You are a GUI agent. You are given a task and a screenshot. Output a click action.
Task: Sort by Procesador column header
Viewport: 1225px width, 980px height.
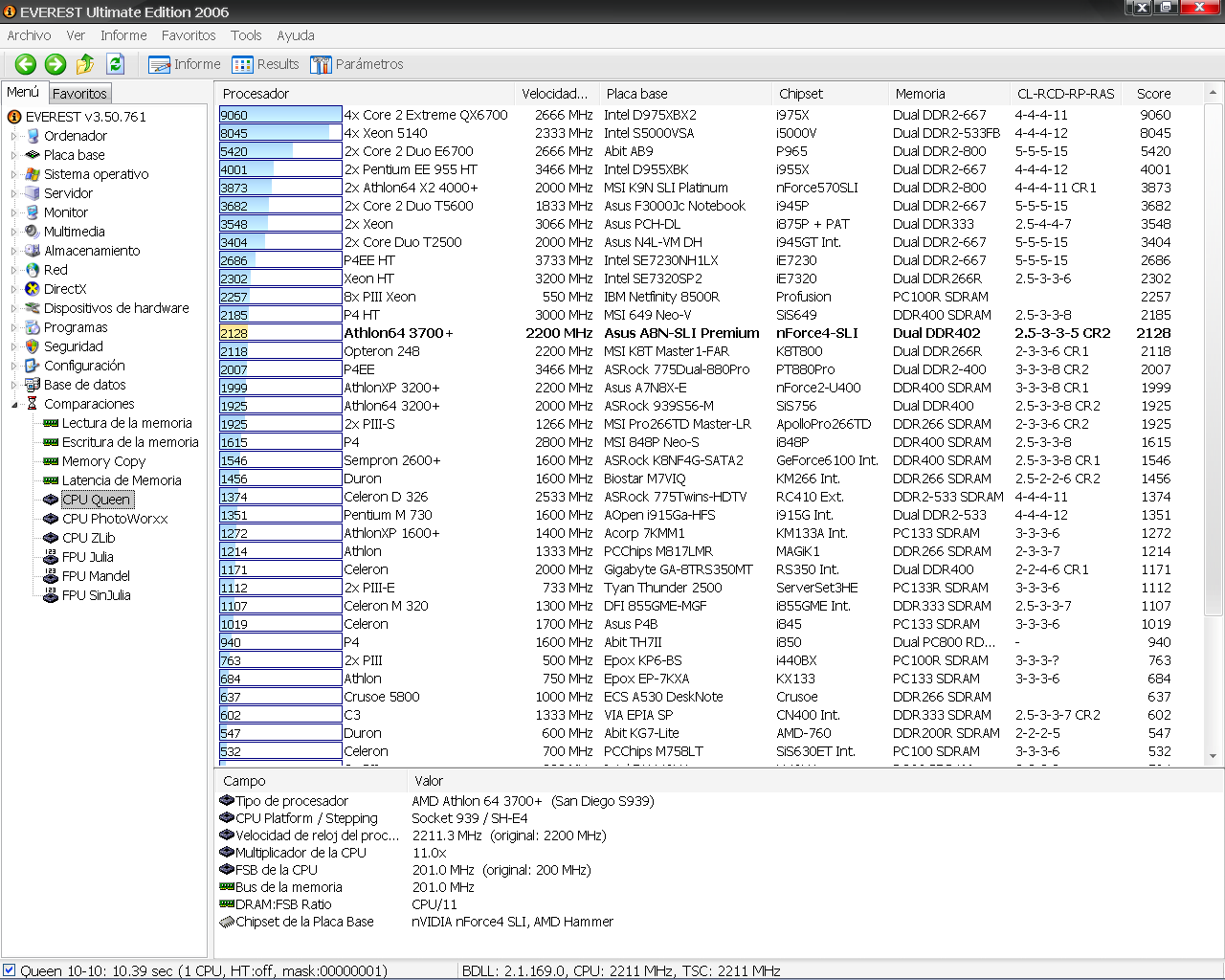point(365,94)
